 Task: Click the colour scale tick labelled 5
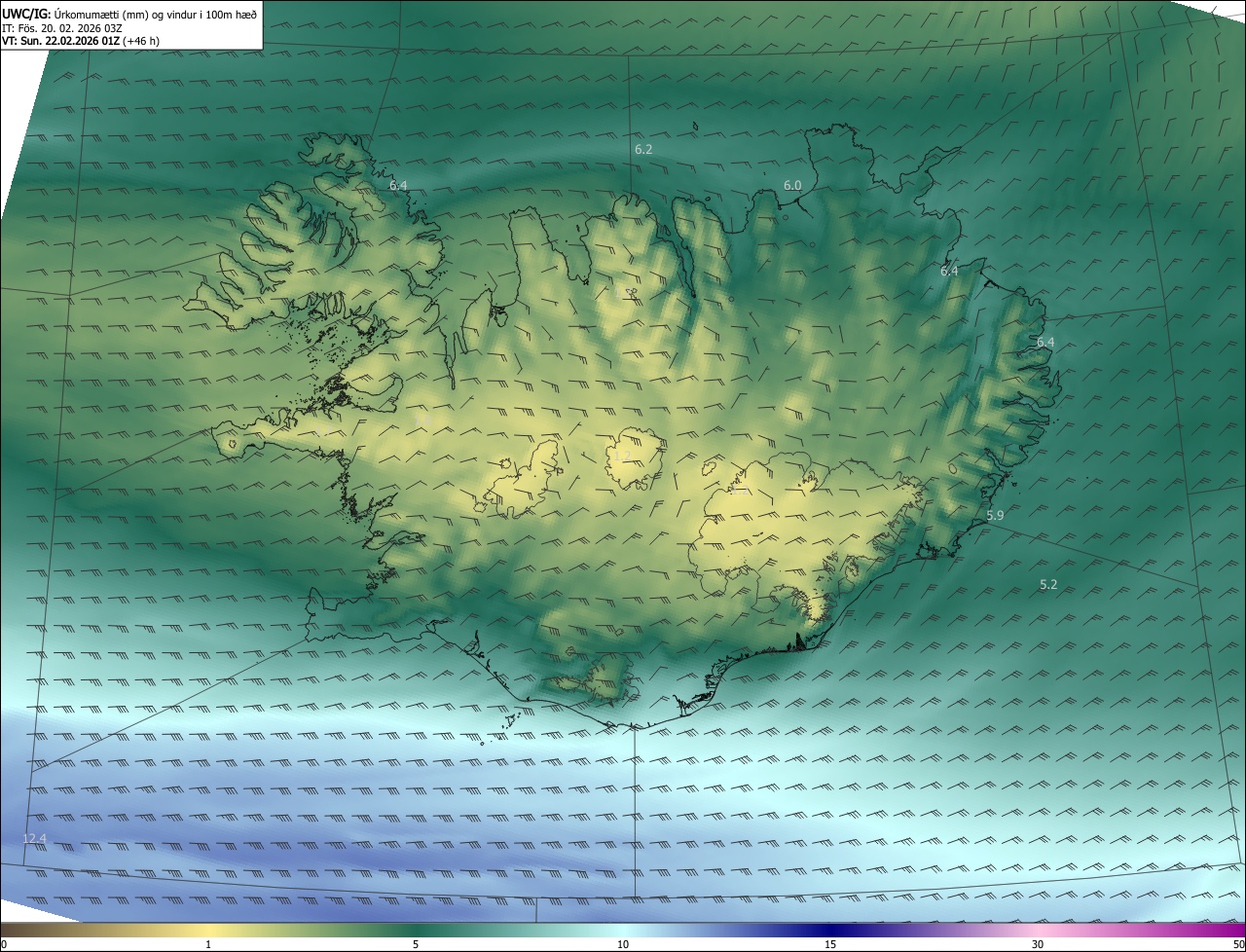[x=416, y=944]
